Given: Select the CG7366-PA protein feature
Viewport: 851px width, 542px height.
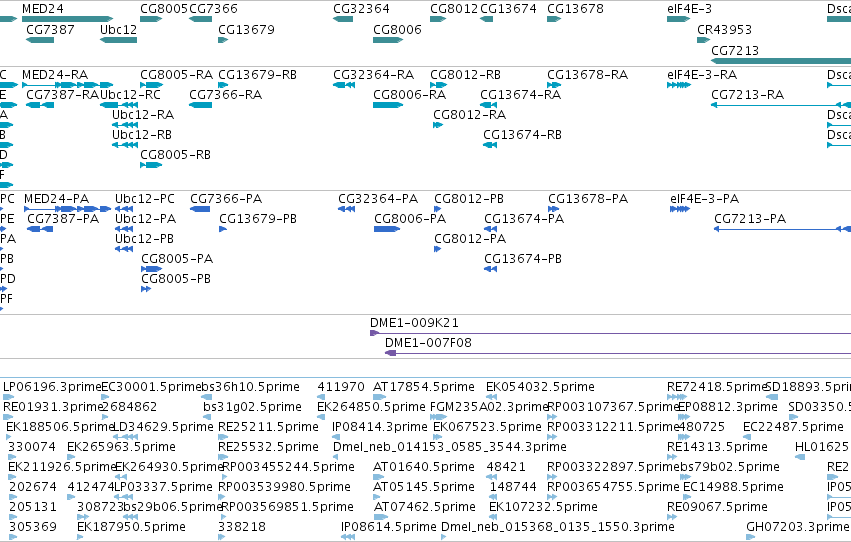Looking at the screenshot, I should [x=200, y=209].
